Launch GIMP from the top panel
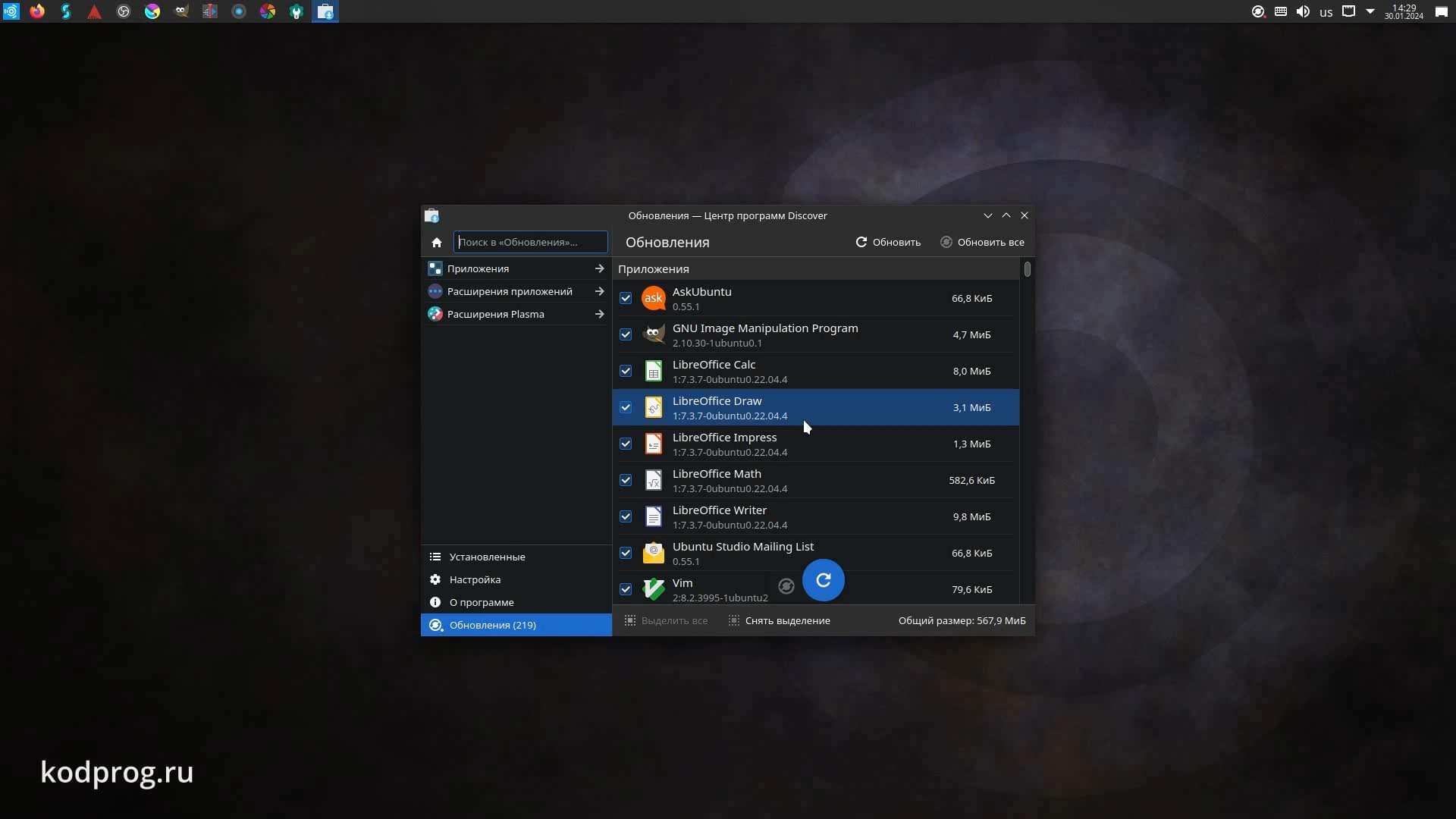Image resolution: width=1456 pixels, height=819 pixels. pyautogui.click(x=181, y=11)
